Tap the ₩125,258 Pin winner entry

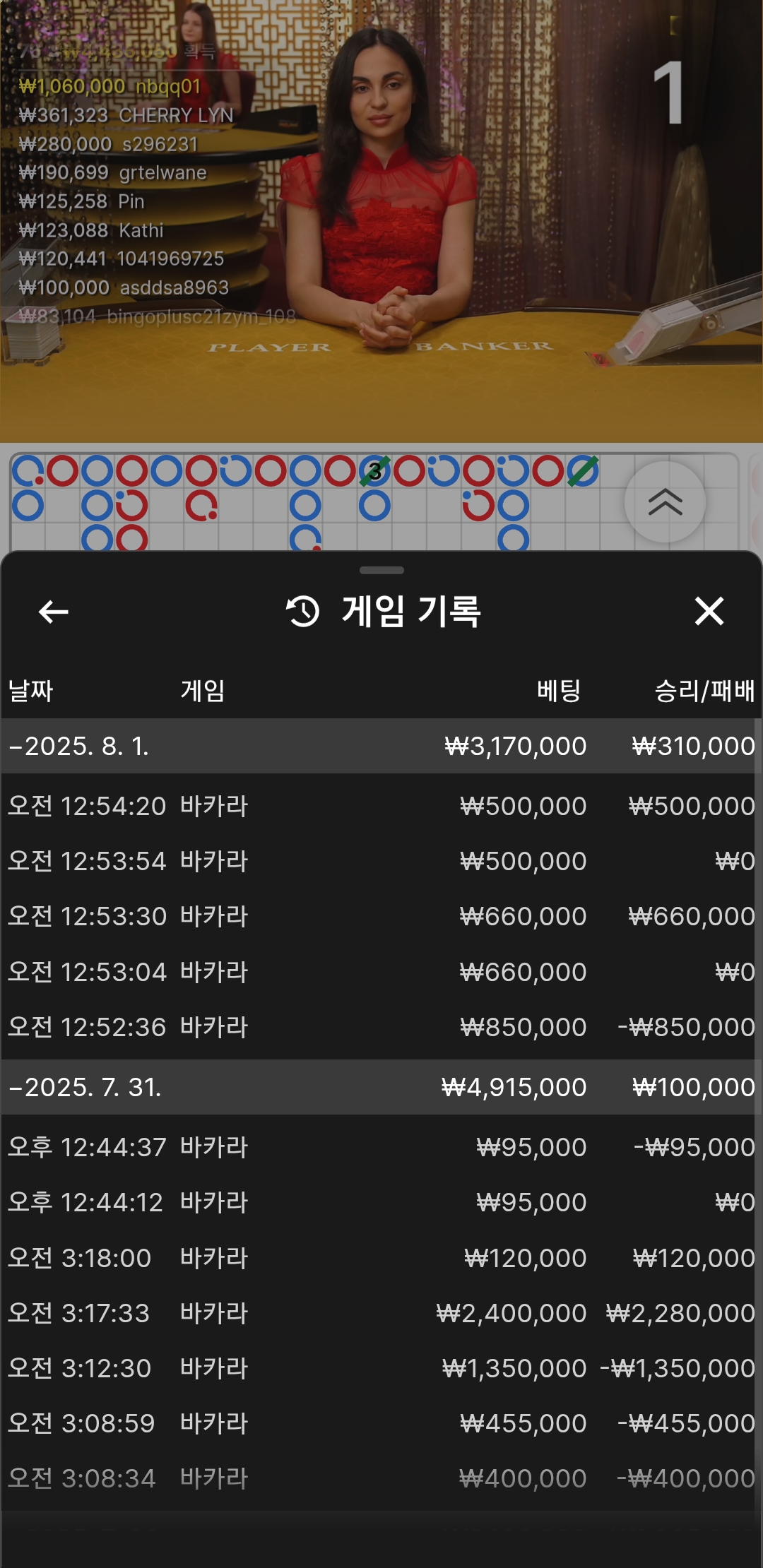(82, 201)
